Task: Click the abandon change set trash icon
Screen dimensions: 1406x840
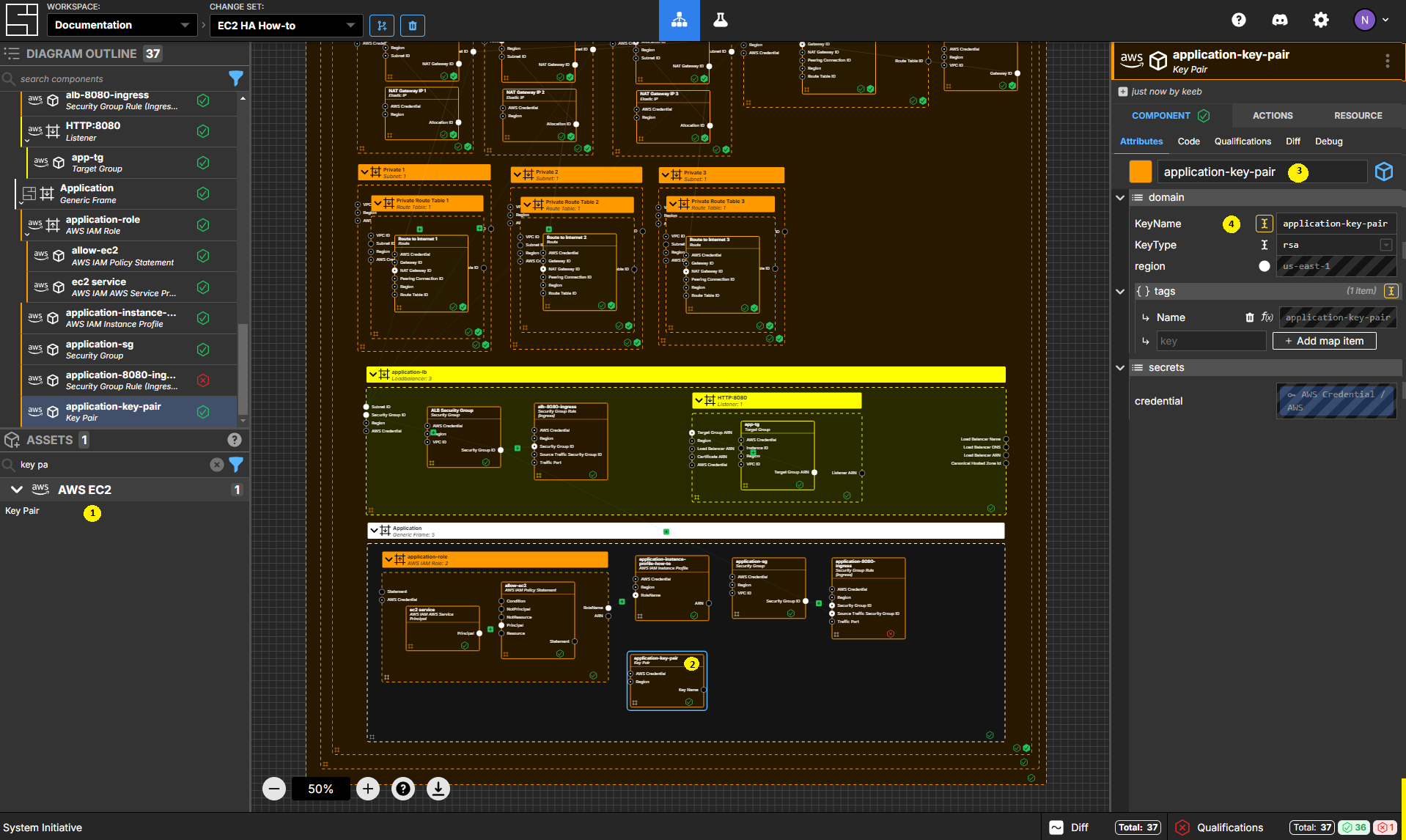Action: (413, 26)
